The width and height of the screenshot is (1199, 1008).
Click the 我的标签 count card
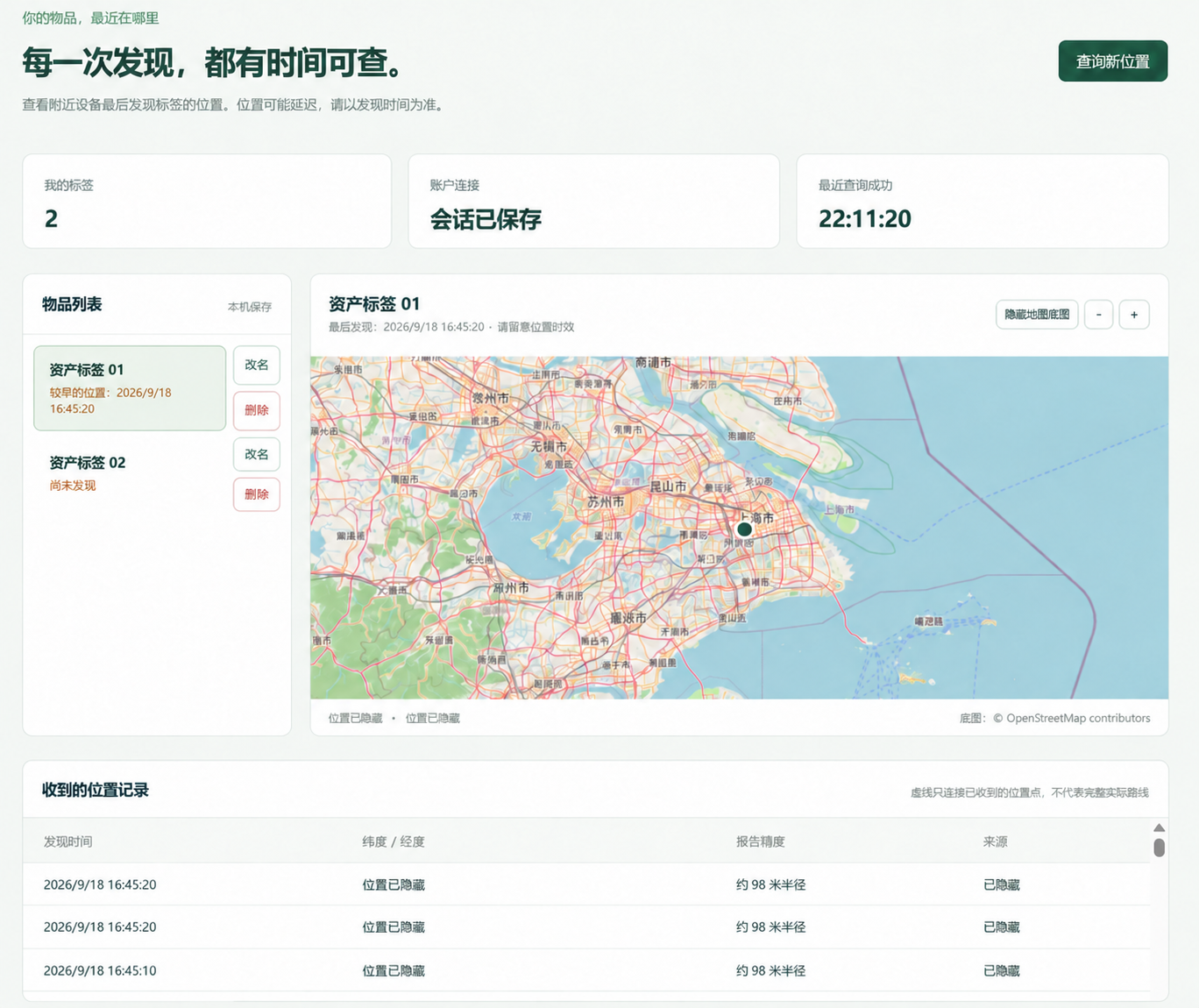(x=207, y=202)
